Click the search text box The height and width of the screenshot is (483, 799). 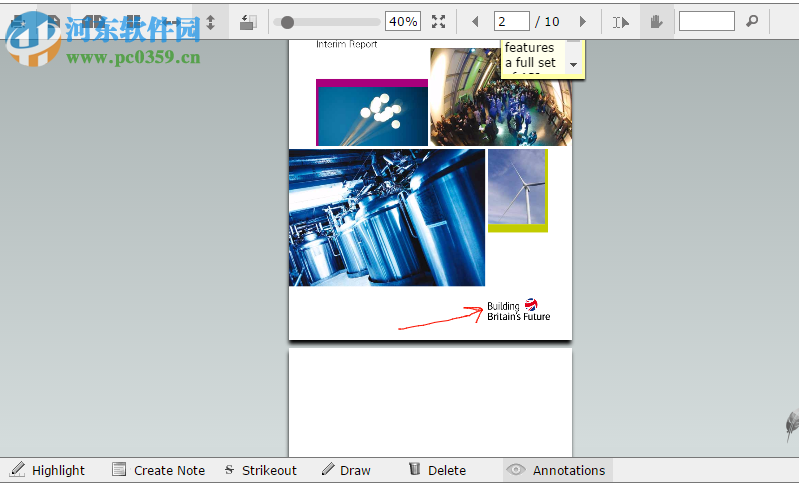707,21
